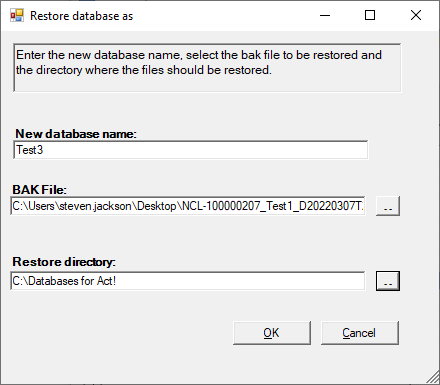Click the "Restore database as" window title
This screenshot has width=440, height=385.
[x=82, y=16]
